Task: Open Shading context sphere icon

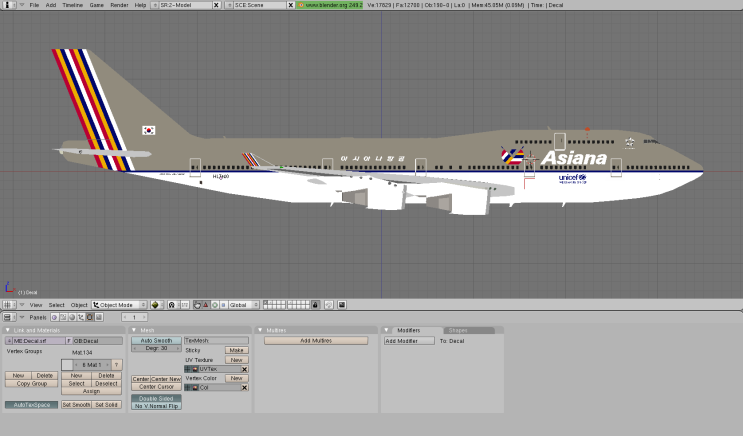Action: coord(72,317)
